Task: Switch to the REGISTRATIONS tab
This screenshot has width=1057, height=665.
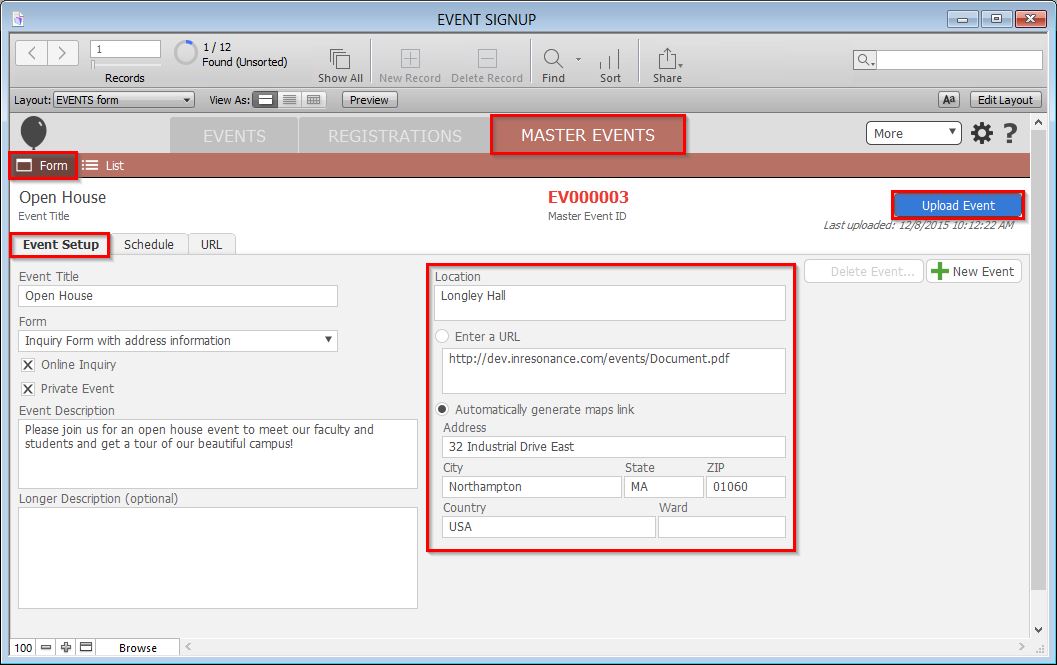Action: [394, 136]
